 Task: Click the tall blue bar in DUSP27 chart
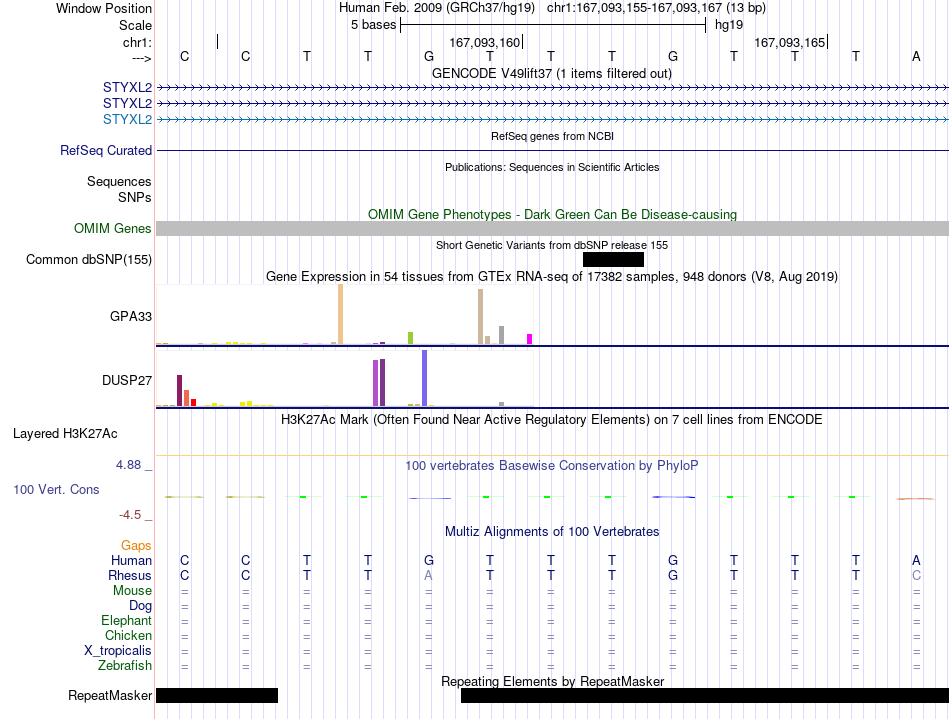(425, 378)
